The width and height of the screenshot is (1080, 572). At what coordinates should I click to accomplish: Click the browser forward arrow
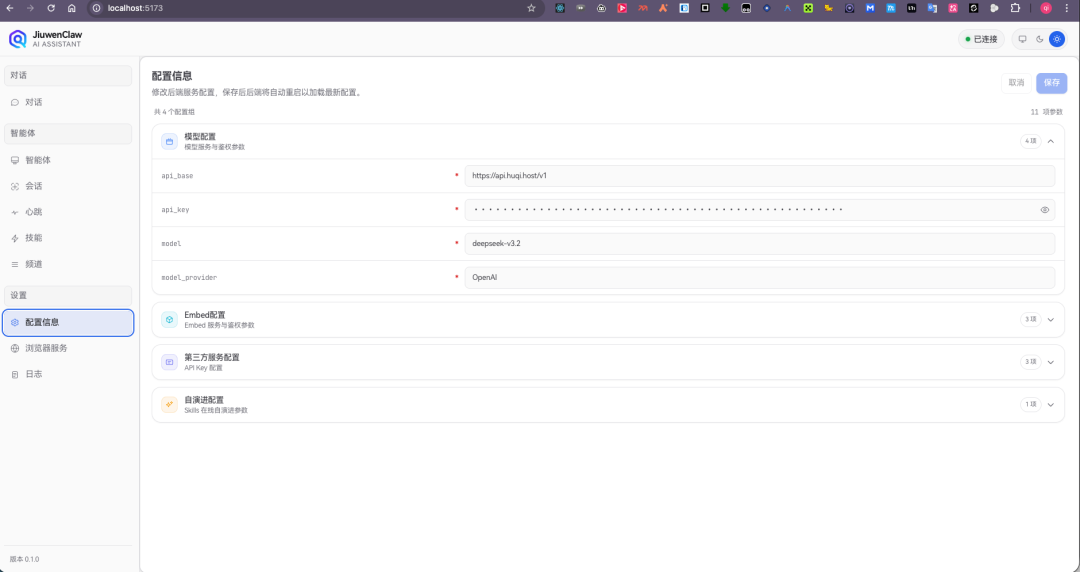click(x=30, y=8)
